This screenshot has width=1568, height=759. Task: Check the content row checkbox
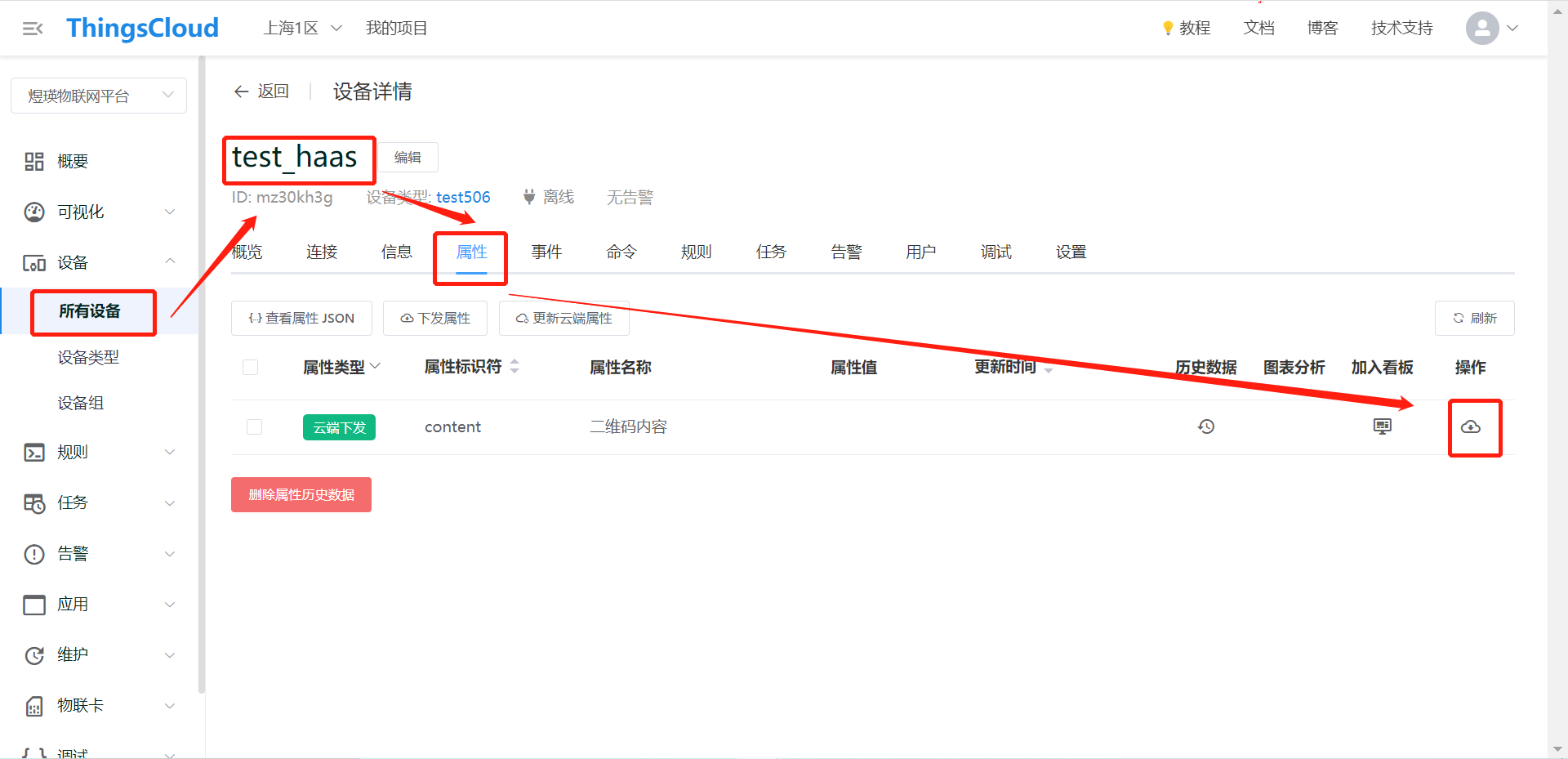(255, 427)
